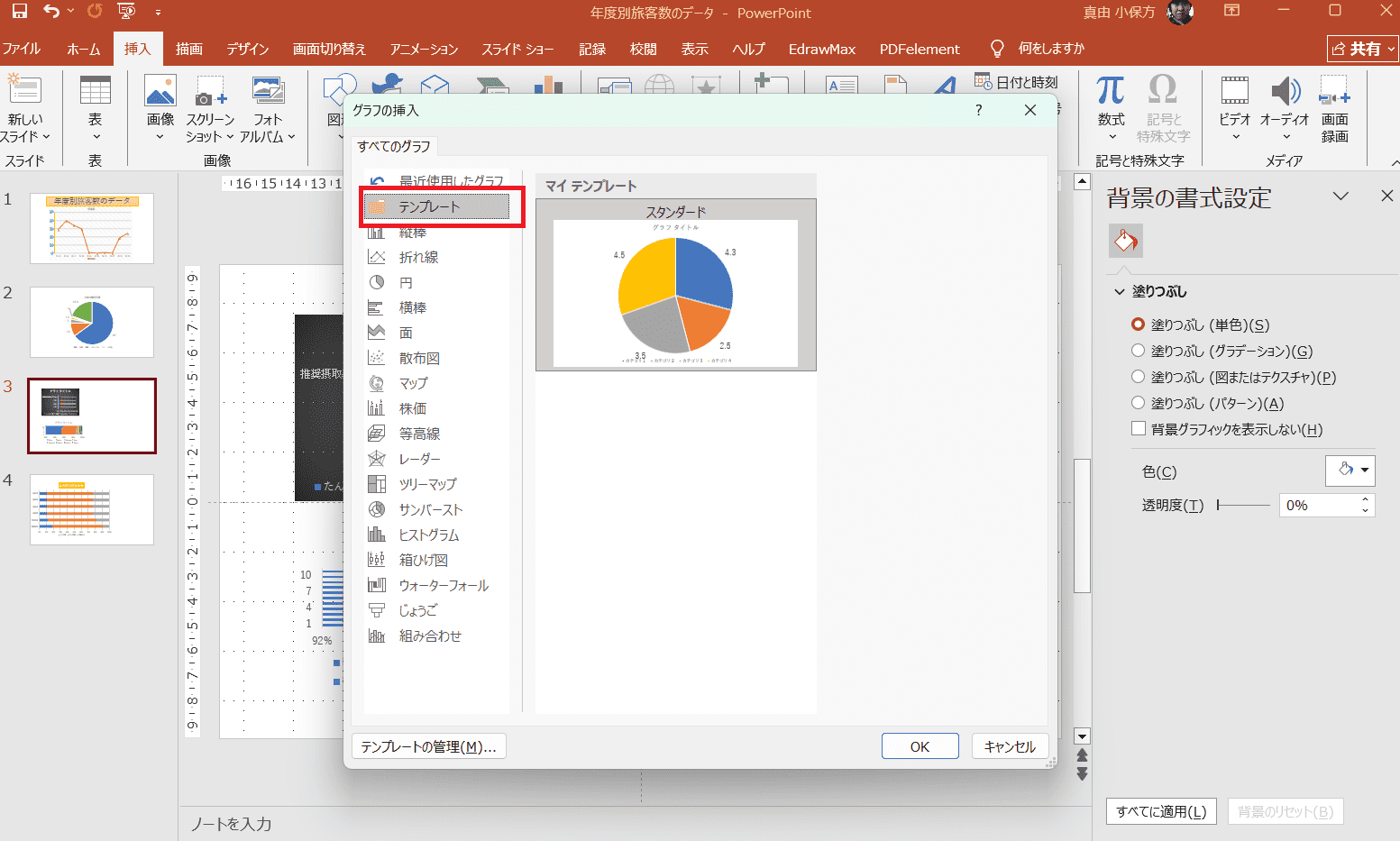Click the transparency (透明度) slider

1243,506
